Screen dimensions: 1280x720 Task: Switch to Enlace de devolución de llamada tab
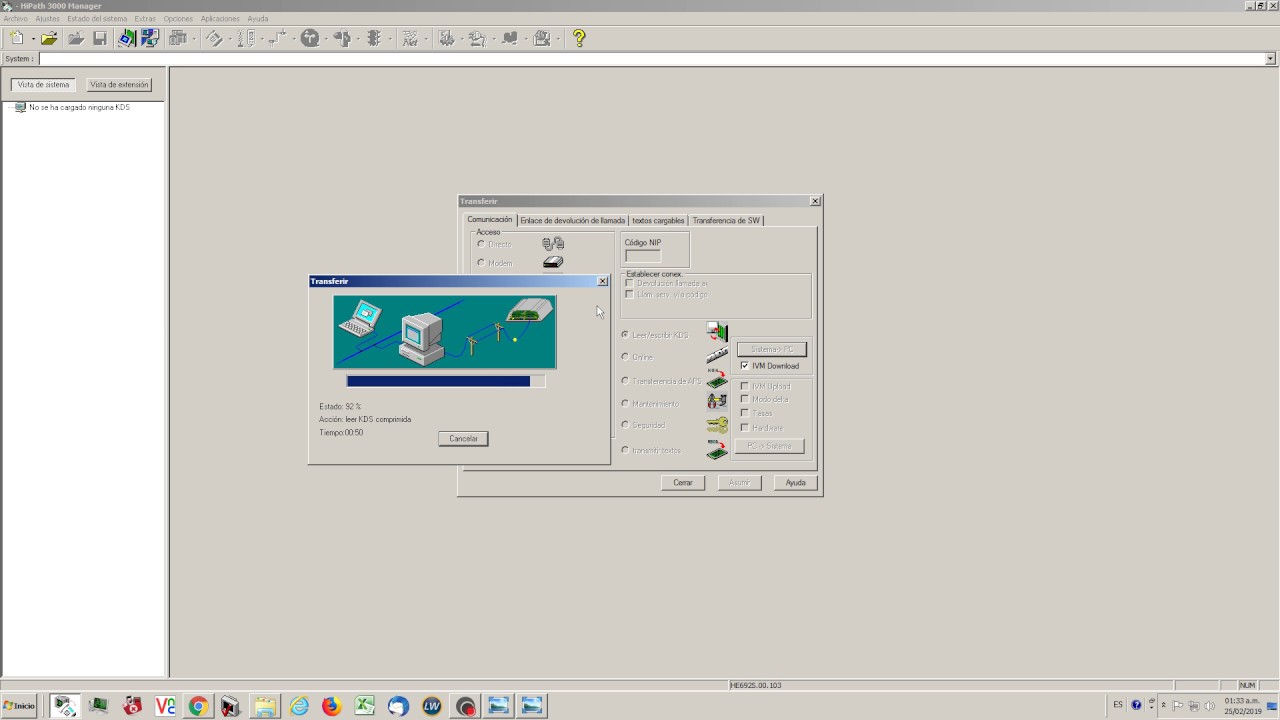click(572, 220)
